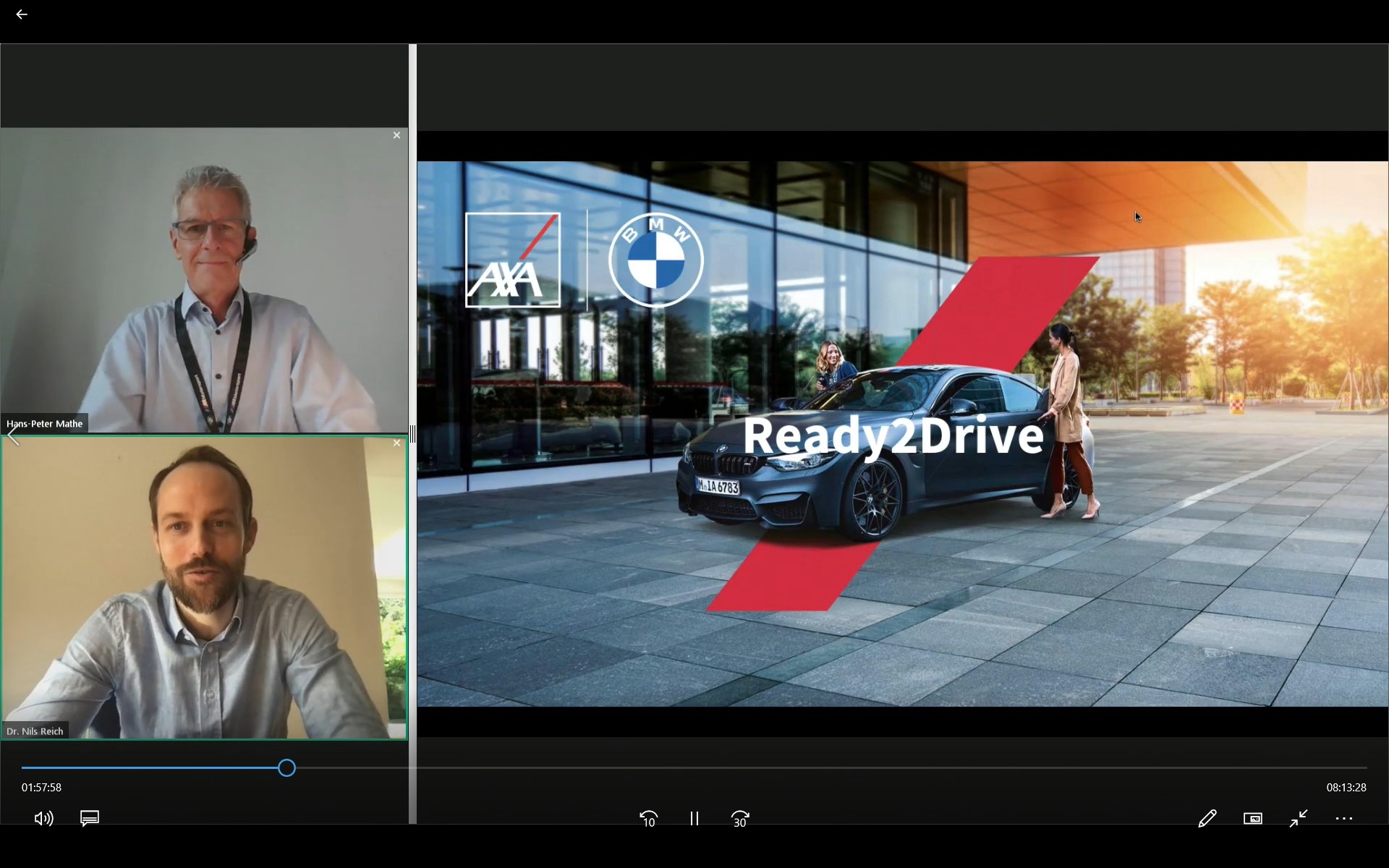Click the vertical divider resize handle
Screen dimensions: 1389x868
(412, 434)
